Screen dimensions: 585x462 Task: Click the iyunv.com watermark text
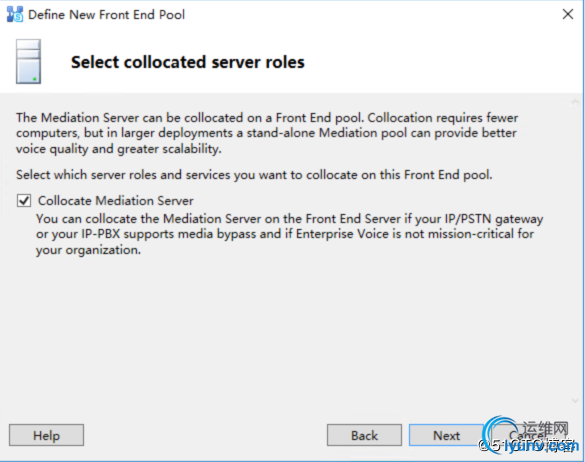click(x=541, y=446)
